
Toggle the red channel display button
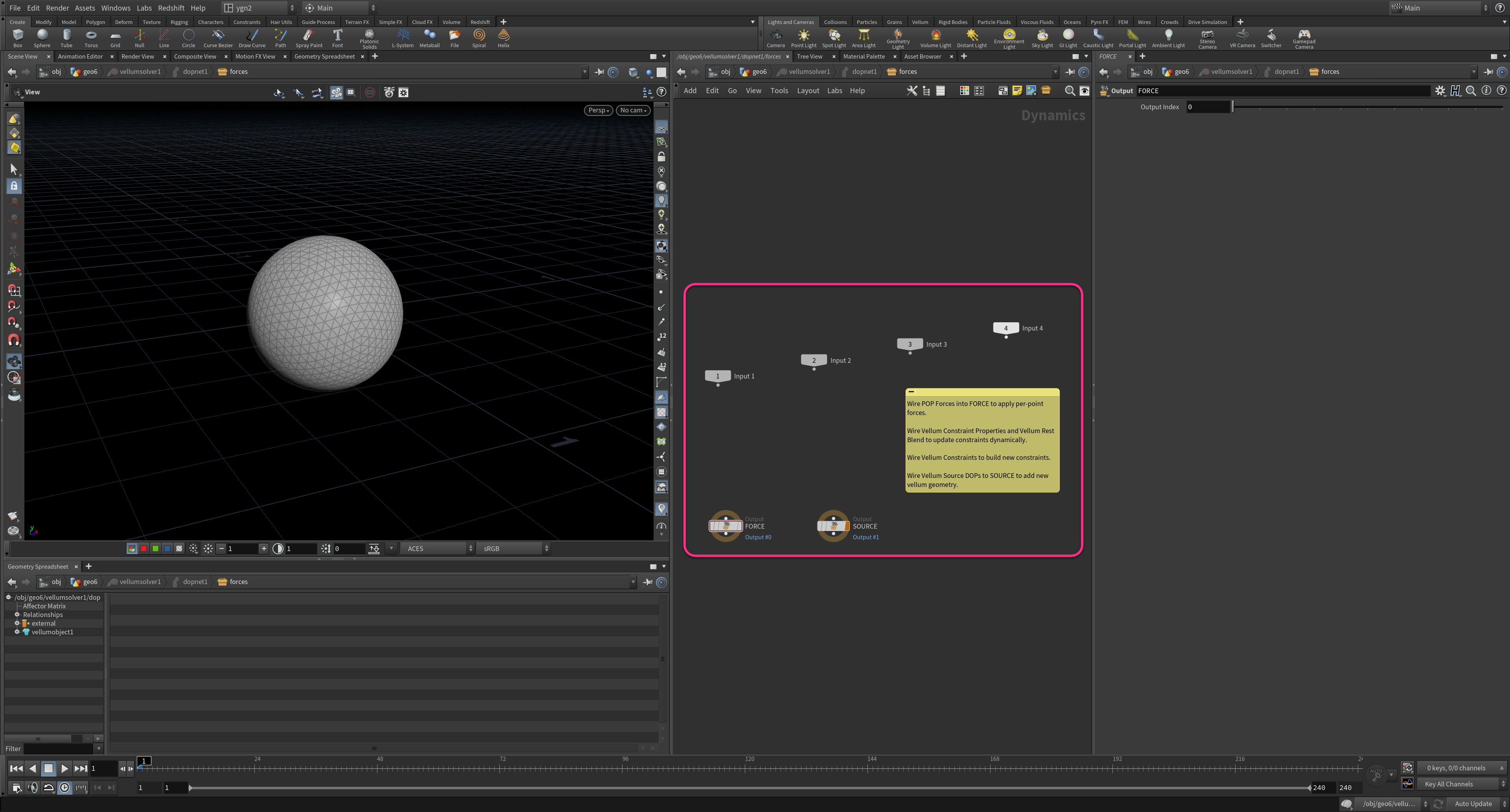[x=144, y=548]
